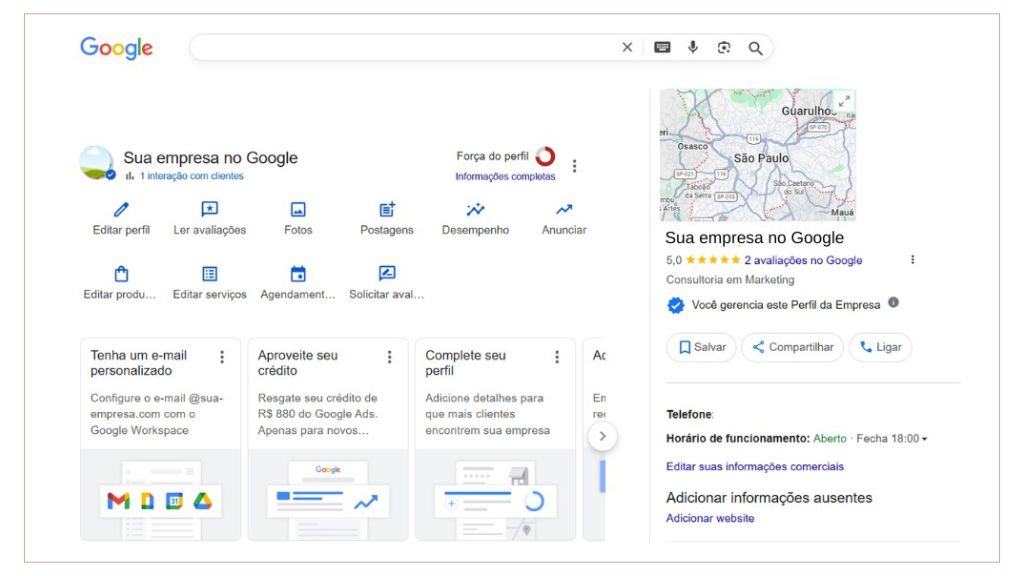Image resolution: width=1024 pixels, height=576 pixels.
Task: Open Tenha um e-mail personalizado card title
Action: (x=138, y=363)
